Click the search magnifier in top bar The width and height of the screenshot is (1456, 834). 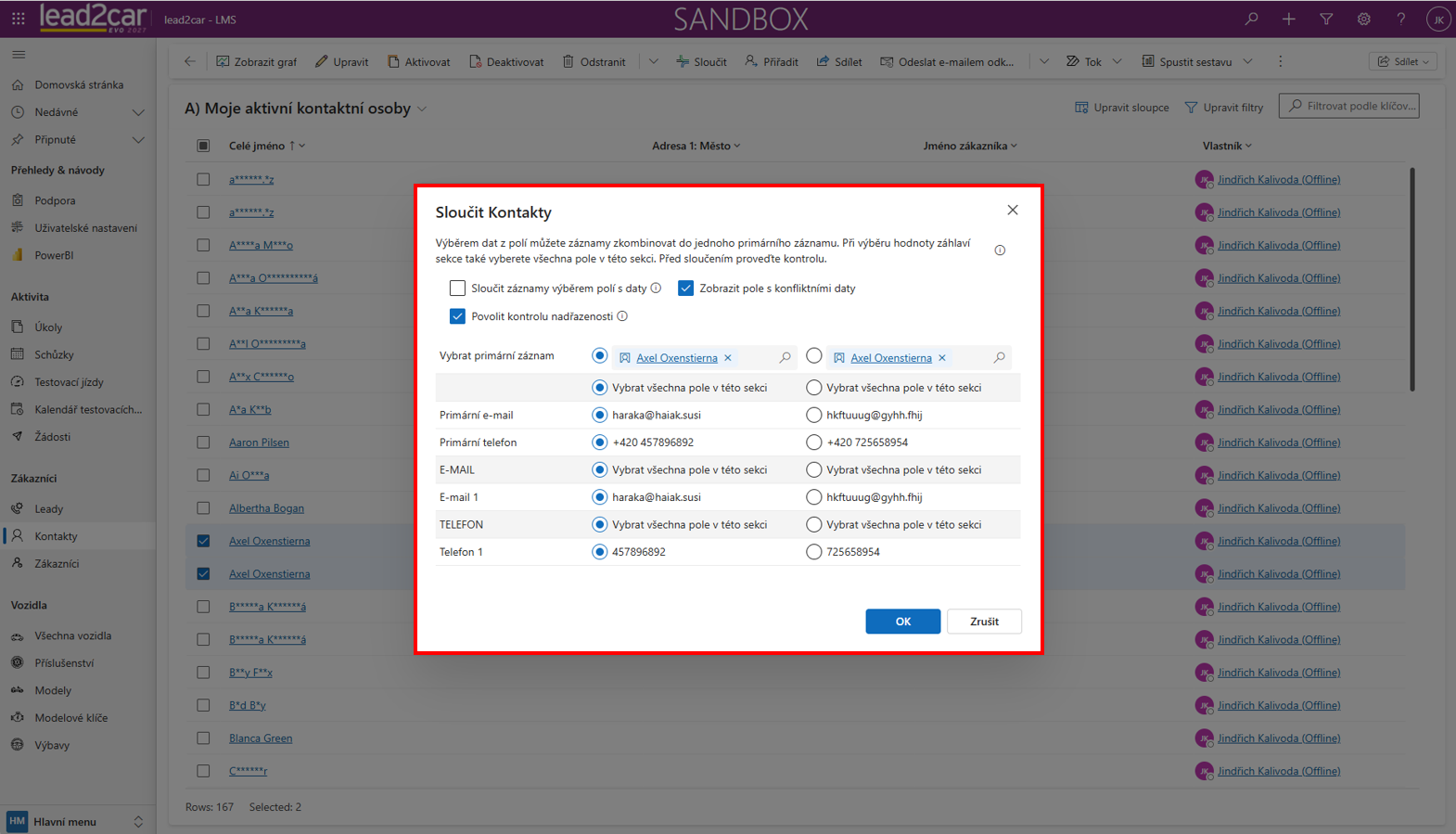(1252, 19)
